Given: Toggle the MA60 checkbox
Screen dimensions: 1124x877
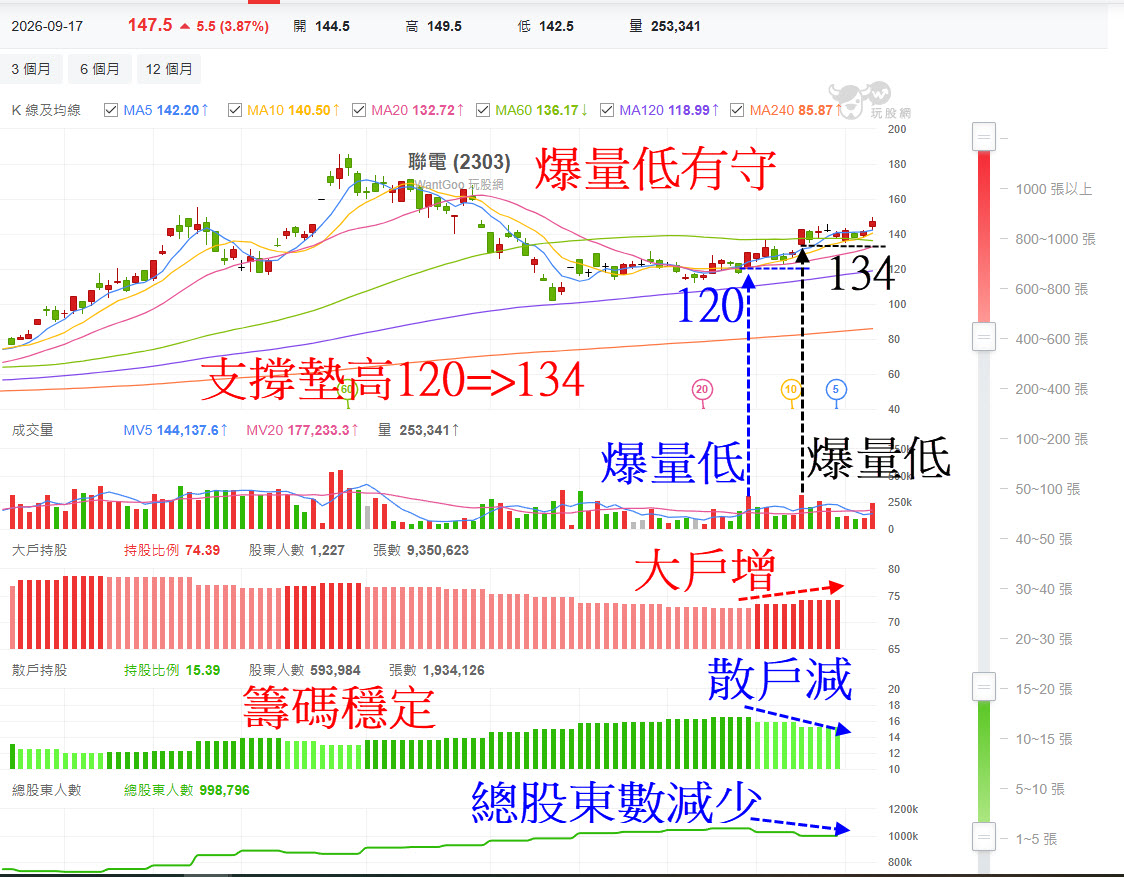Looking at the screenshot, I should pos(483,110).
